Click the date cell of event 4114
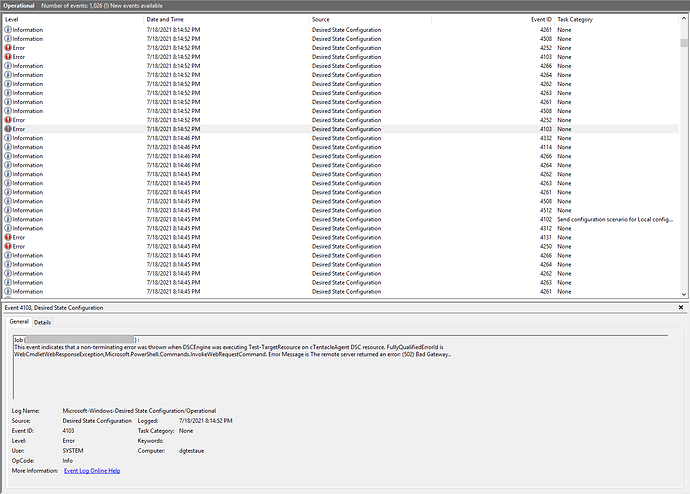690x494 pixels. pos(173,147)
